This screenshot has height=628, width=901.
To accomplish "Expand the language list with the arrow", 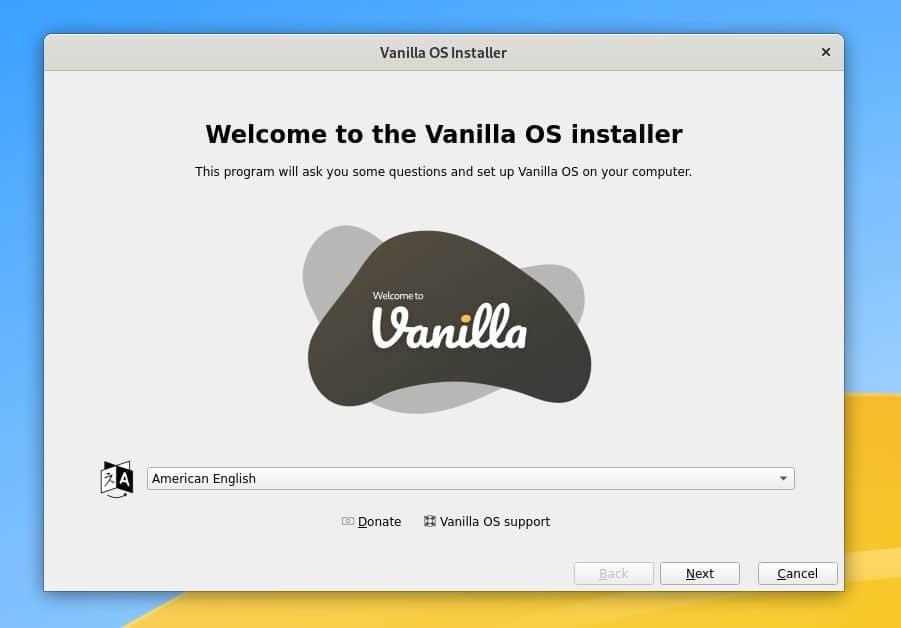I will click(x=783, y=479).
